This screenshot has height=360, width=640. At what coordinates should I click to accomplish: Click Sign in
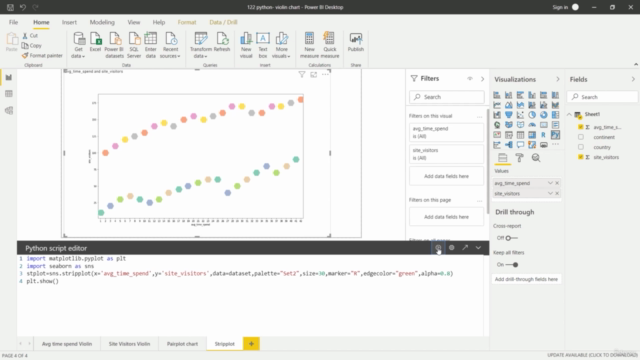(560, 7)
